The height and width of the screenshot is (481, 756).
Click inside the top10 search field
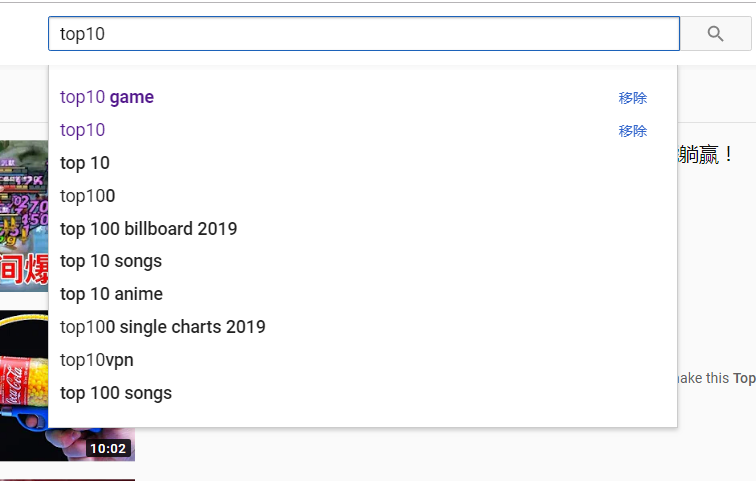(x=364, y=34)
